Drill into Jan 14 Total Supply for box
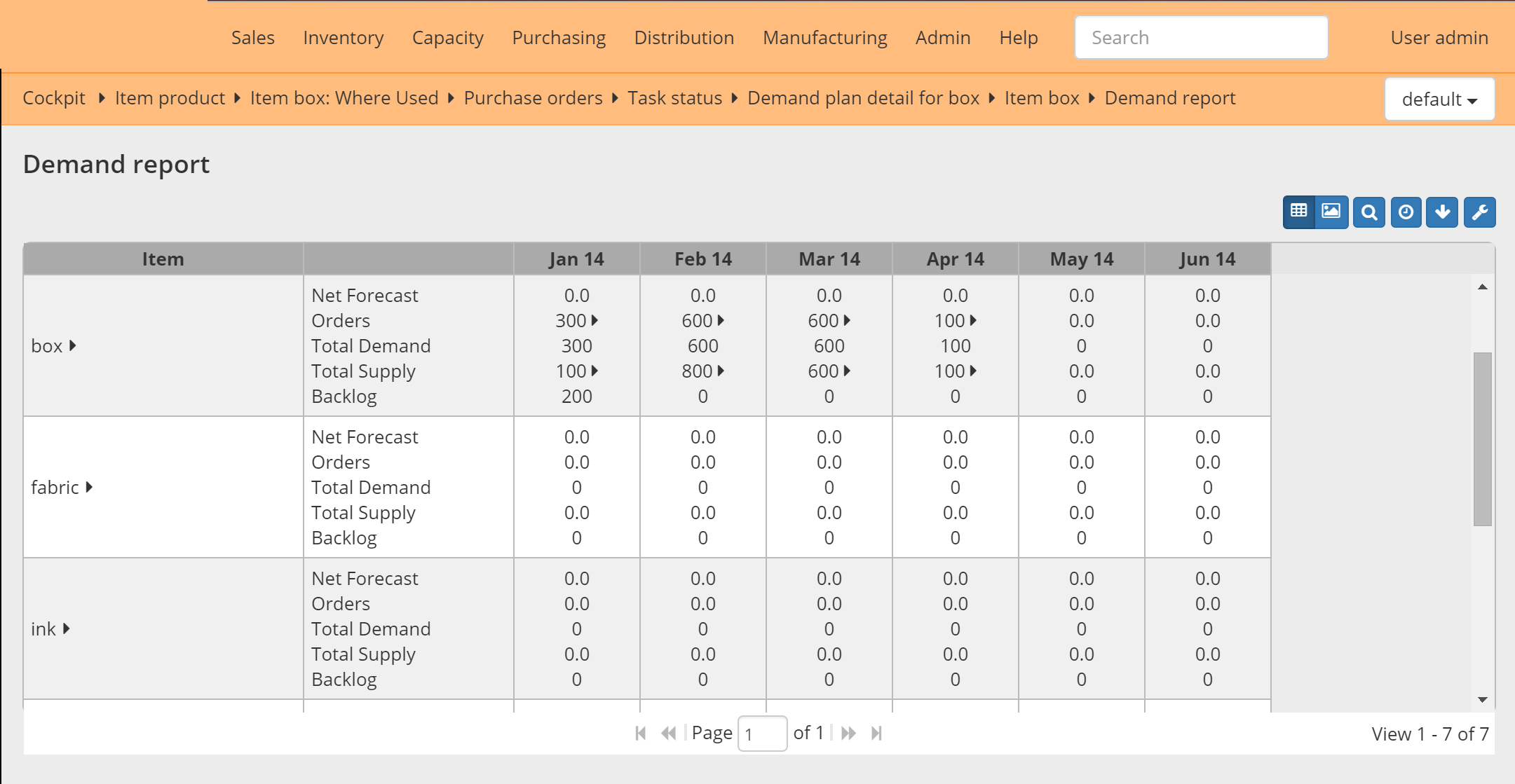Screen dimensions: 1515x784 (595, 371)
